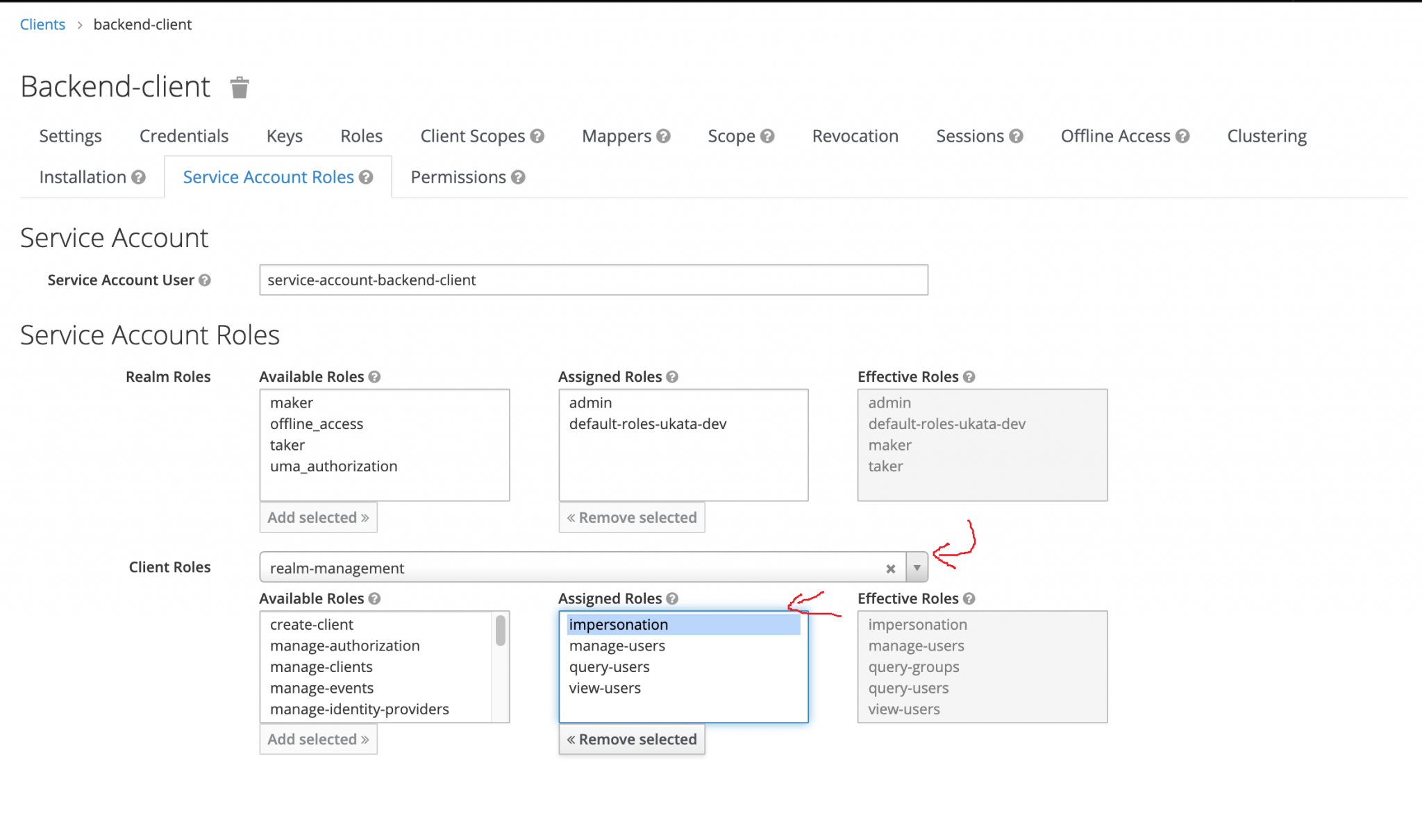This screenshot has width=1422, height=840.
Task: Select impersonation in Assigned Roles list
Action: pos(619,624)
